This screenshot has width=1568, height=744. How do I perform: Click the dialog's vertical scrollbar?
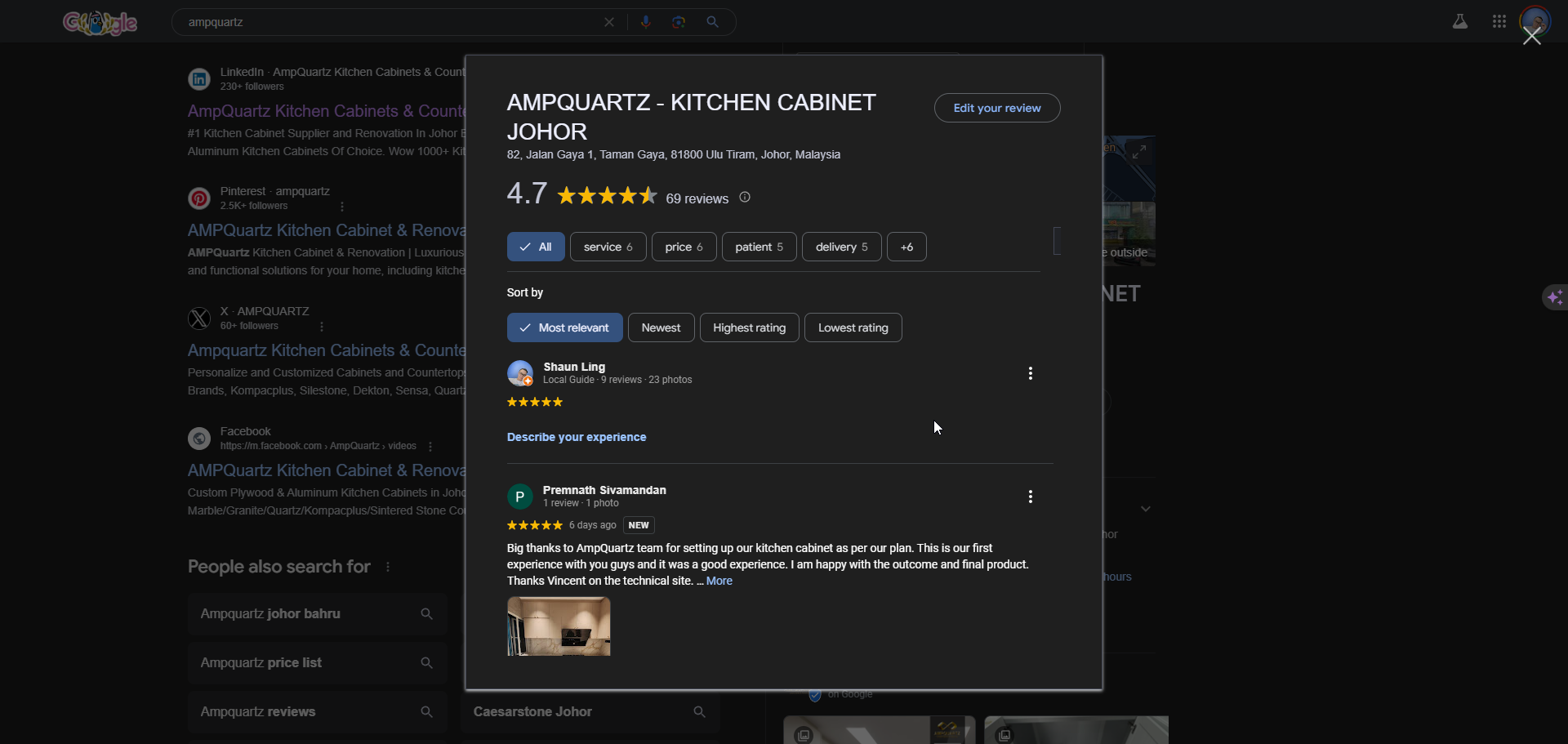pyautogui.click(x=1058, y=241)
